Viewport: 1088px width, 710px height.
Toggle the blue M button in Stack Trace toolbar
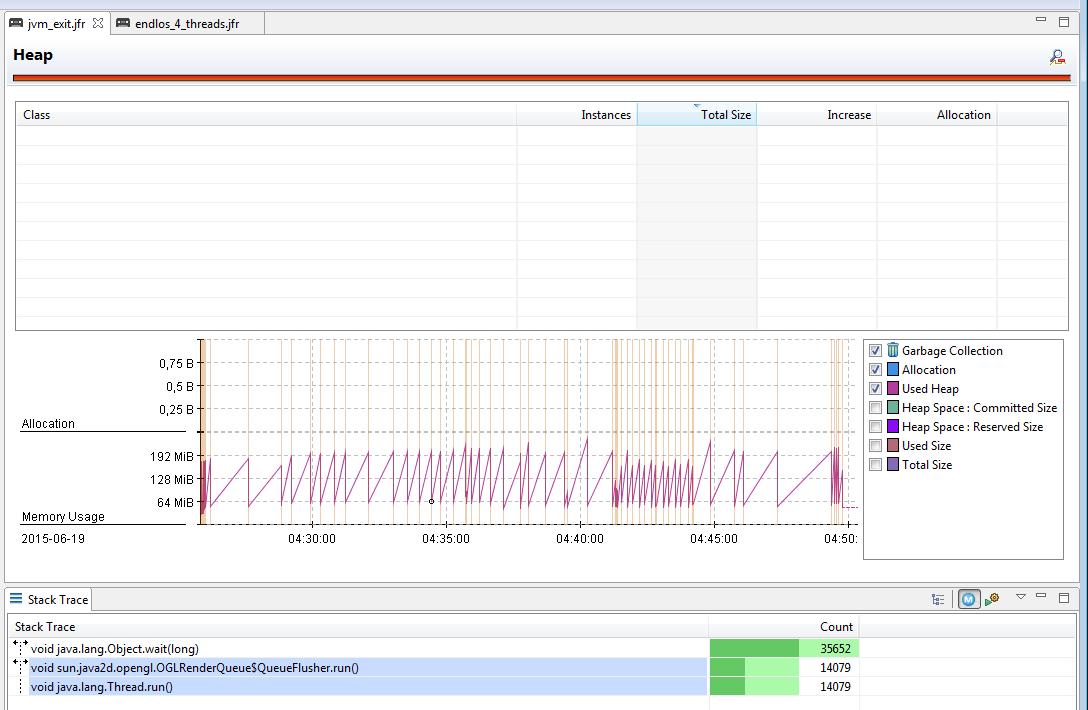pos(968,600)
